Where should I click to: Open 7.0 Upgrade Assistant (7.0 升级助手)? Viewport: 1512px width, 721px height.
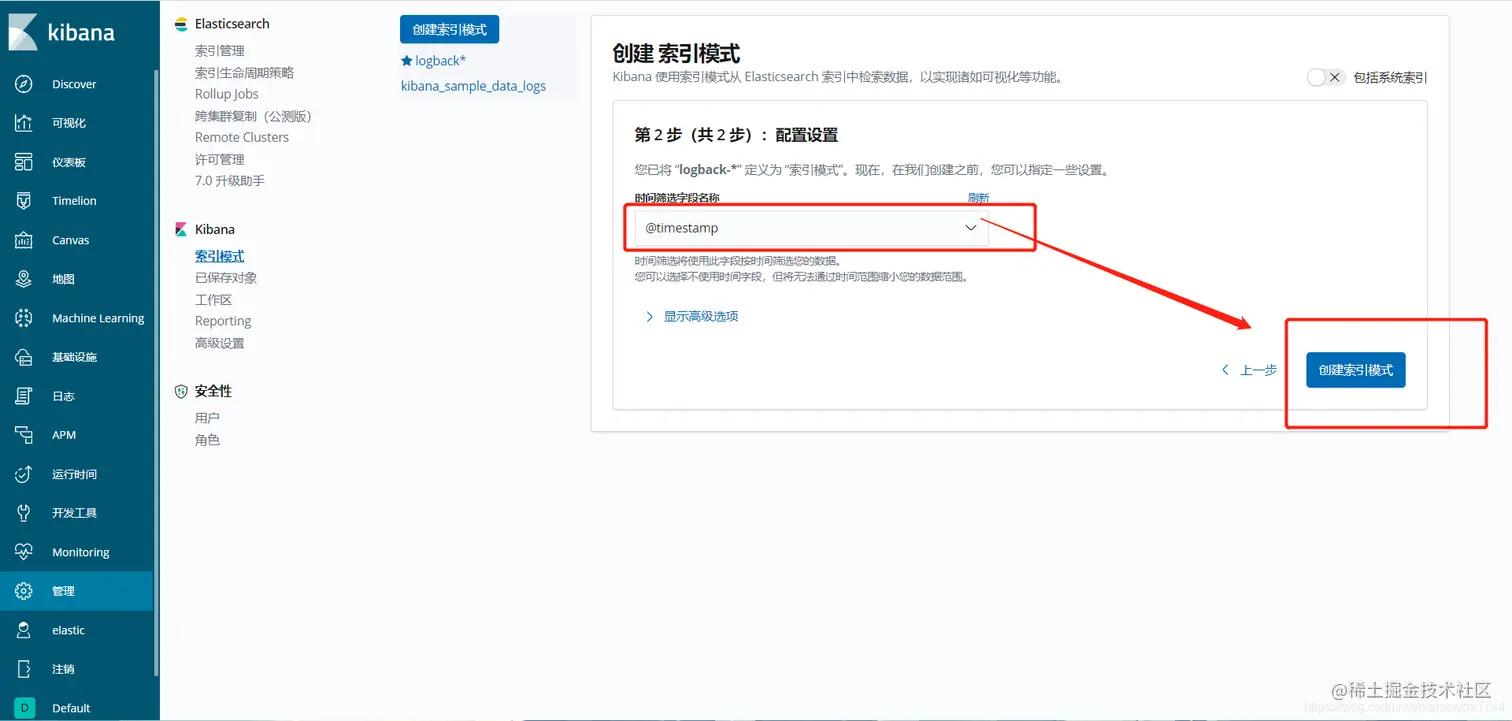click(230, 181)
